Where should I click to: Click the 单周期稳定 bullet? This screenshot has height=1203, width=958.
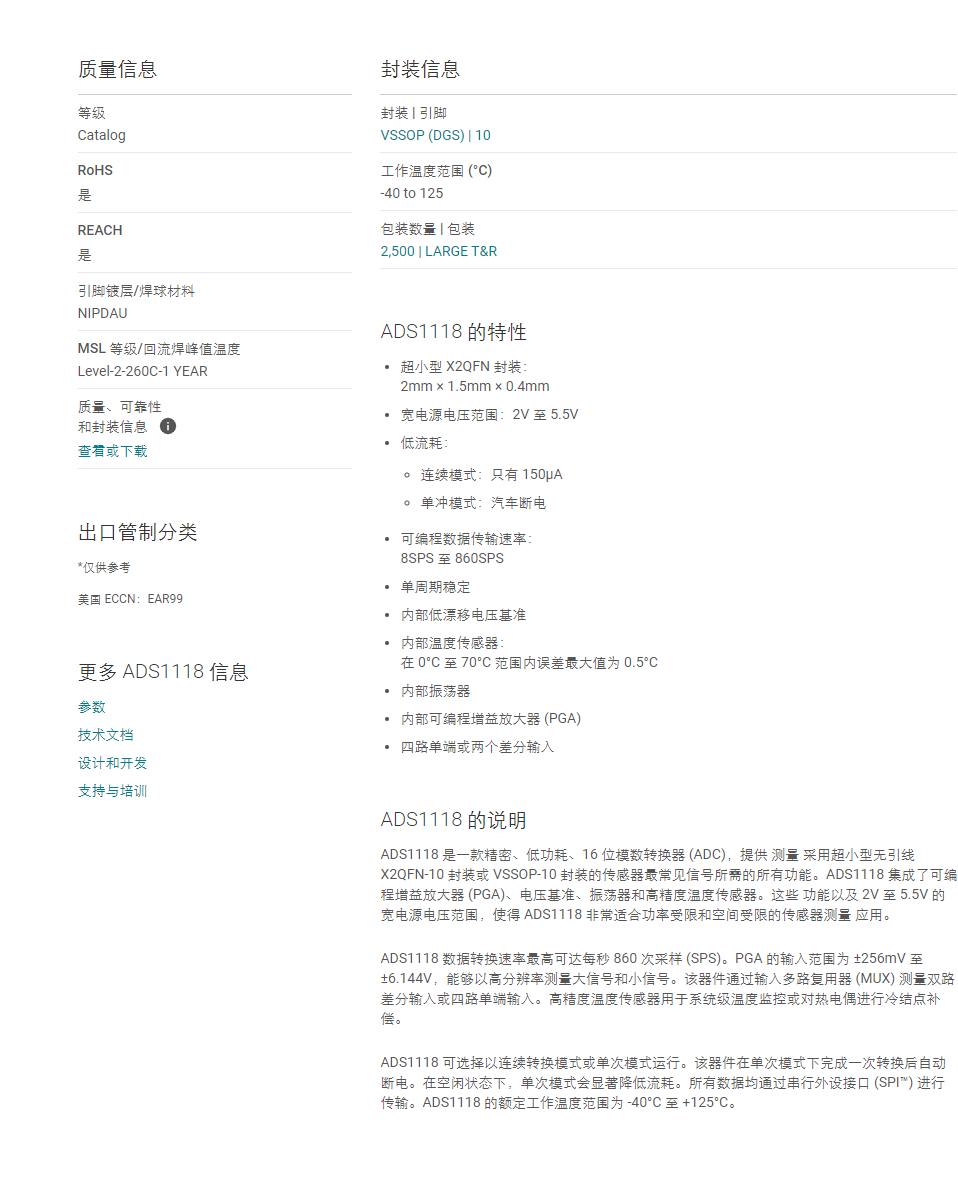click(x=435, y=587)
